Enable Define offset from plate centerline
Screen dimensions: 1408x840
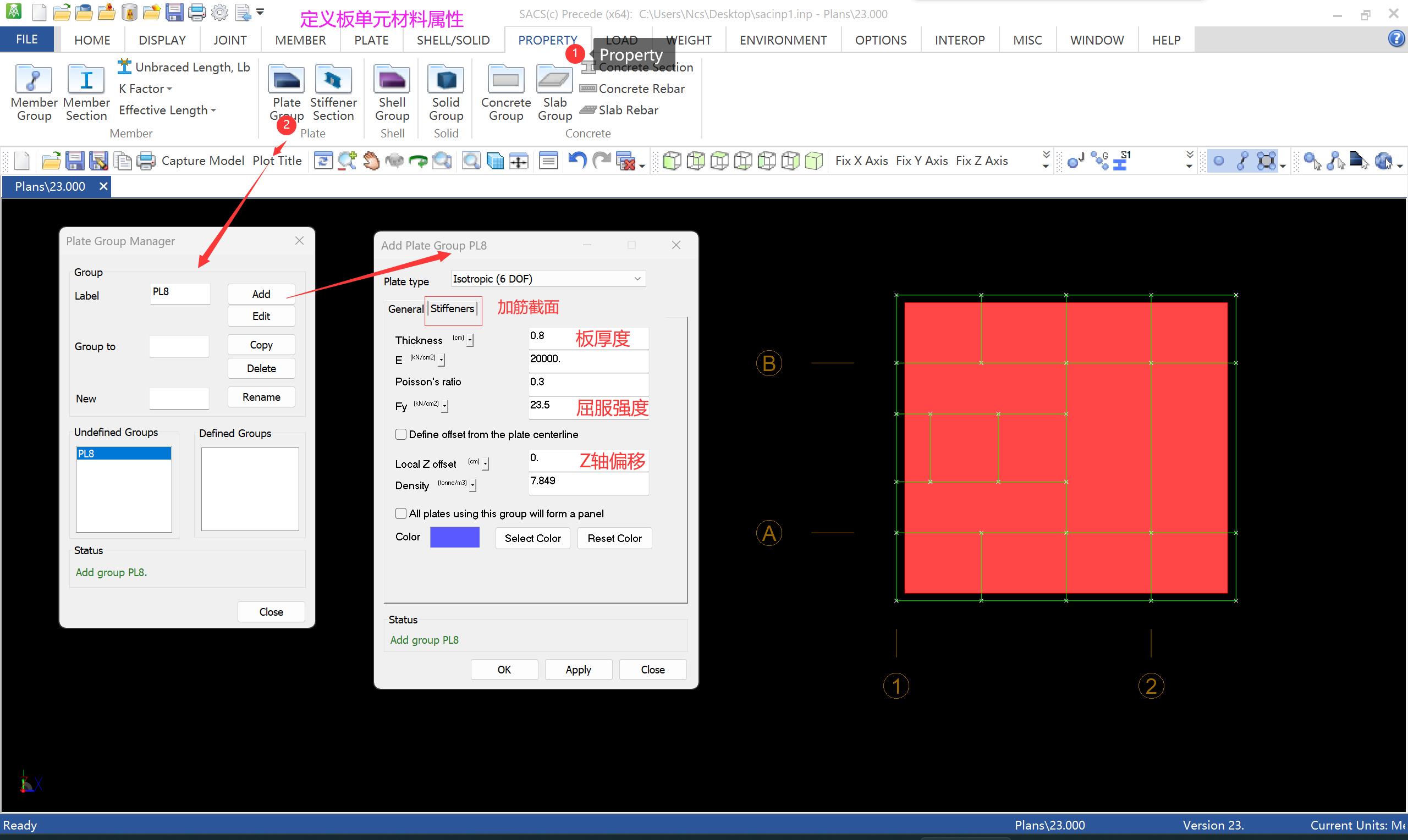401,434
